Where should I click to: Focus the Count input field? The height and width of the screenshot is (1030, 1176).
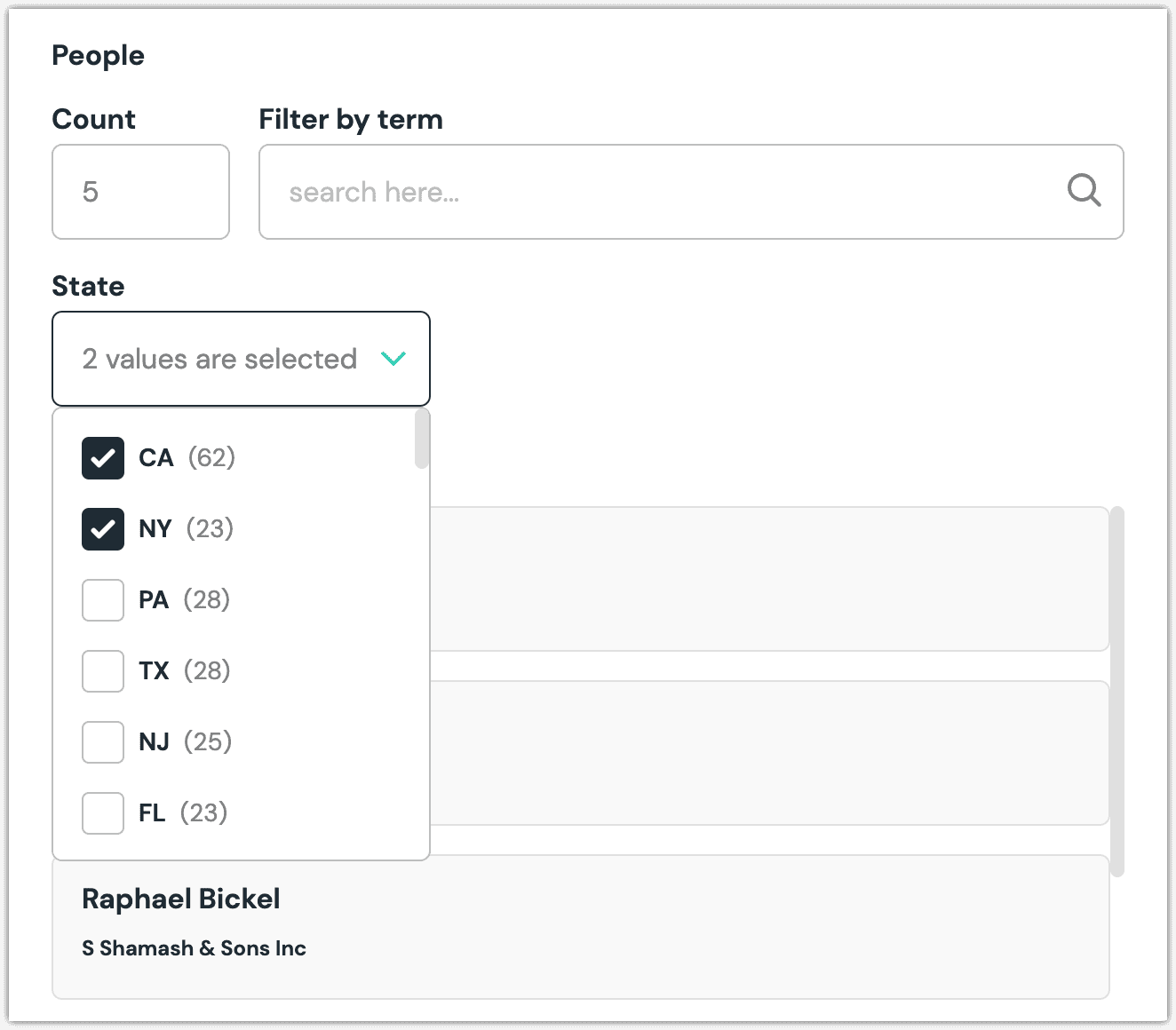click(141, 192)
